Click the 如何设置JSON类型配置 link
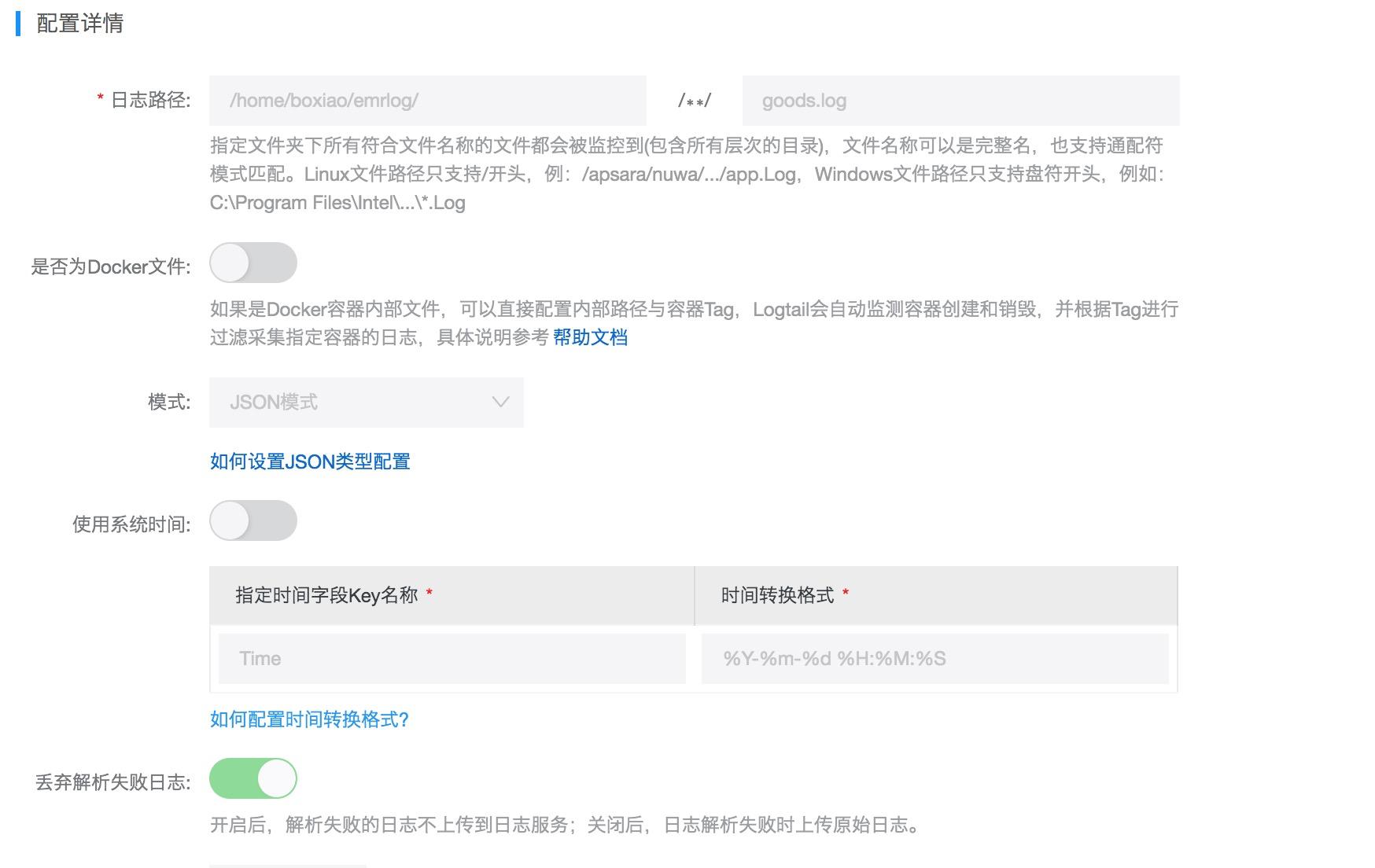Viewport: 1375px width, 868px height. coord(310,462)
